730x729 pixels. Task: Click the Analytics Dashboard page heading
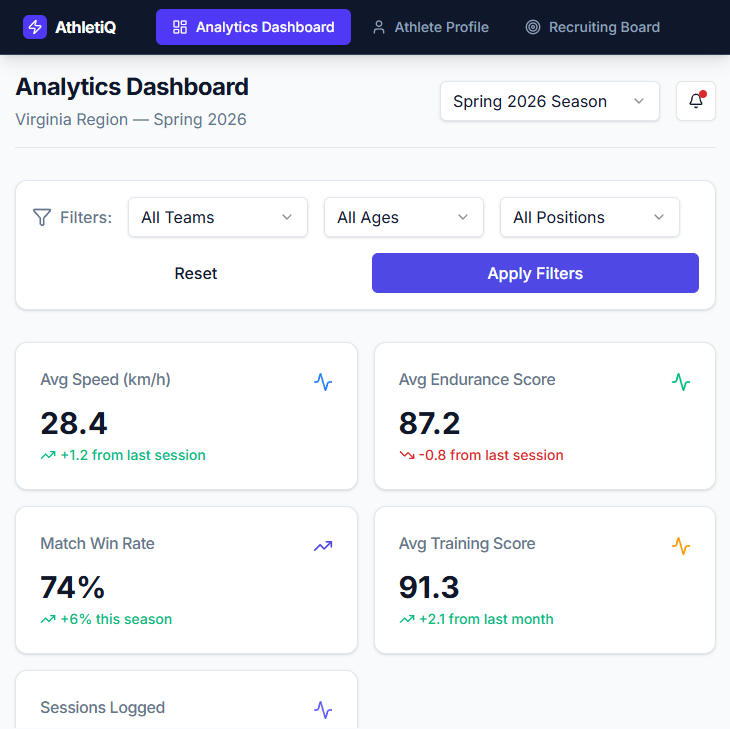pyautogui.click(x=132, y=87)
